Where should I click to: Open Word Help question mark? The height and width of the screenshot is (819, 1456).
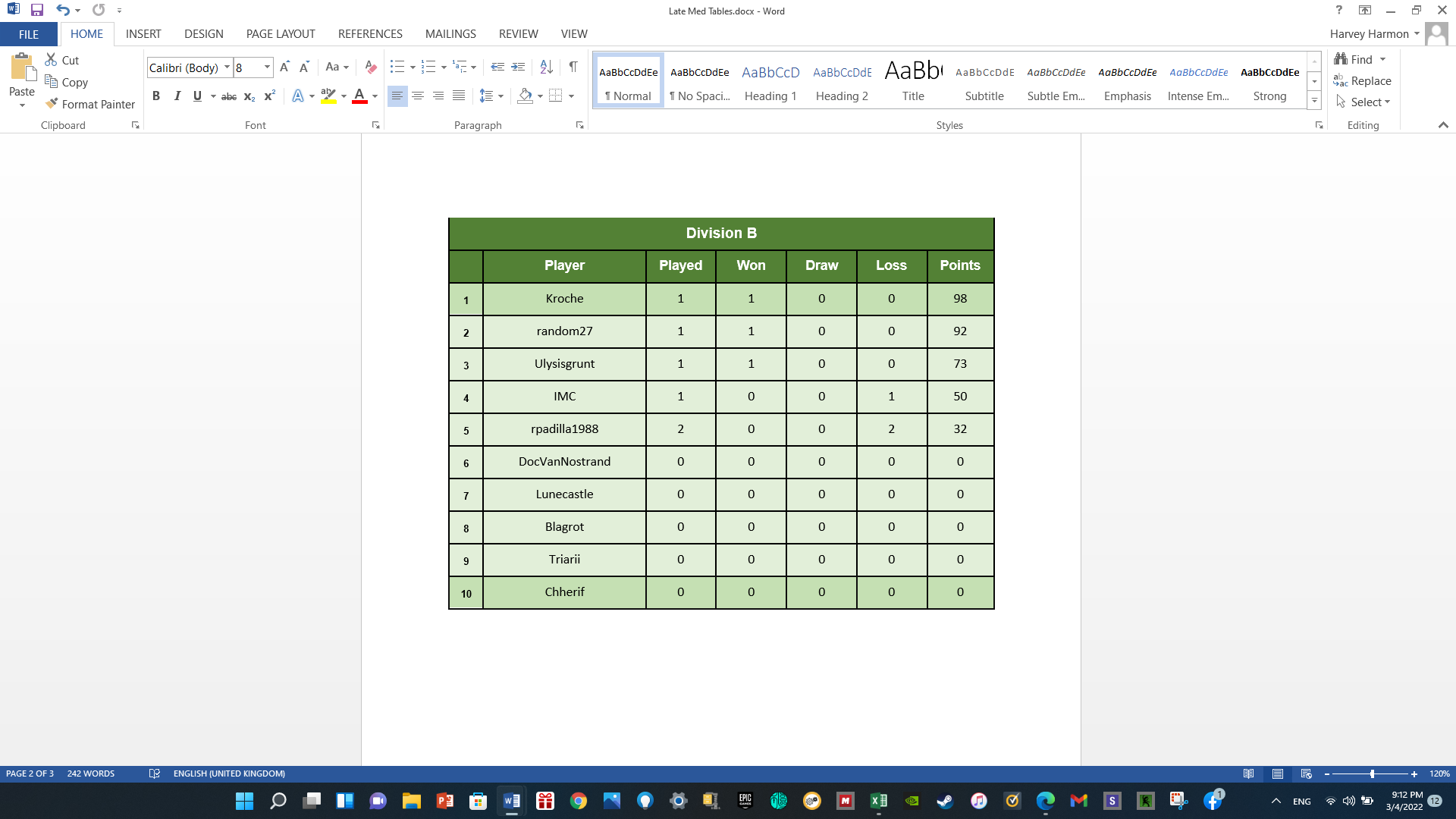point(1339,11)
